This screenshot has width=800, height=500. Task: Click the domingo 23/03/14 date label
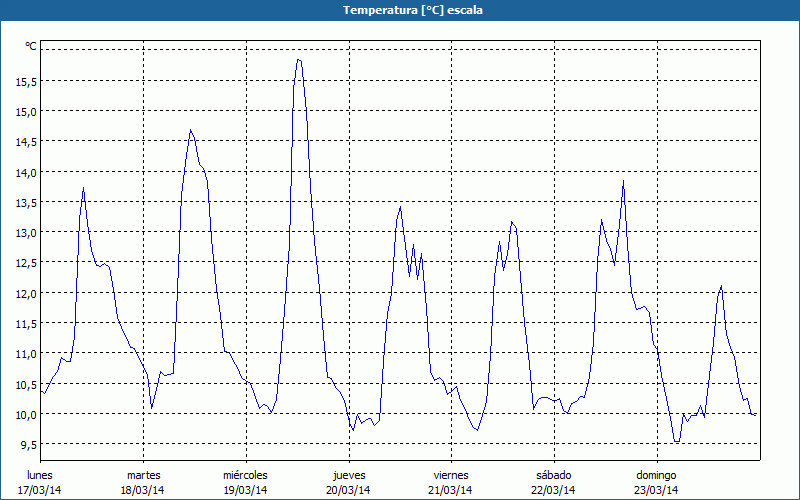click(x=657, y=482)
